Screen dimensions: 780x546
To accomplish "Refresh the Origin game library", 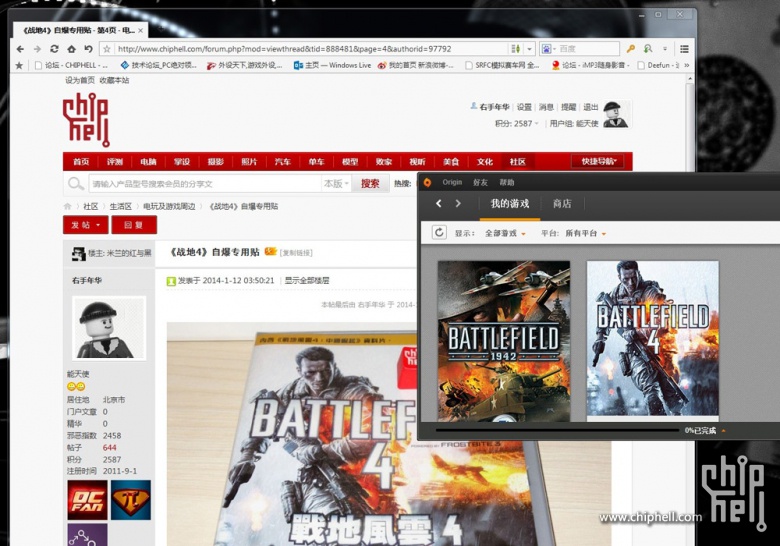I will (439, 232).
